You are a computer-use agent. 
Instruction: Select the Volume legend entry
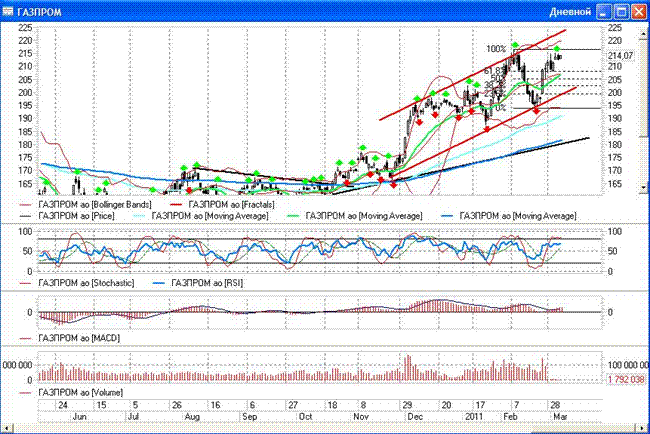pos(71,392)
